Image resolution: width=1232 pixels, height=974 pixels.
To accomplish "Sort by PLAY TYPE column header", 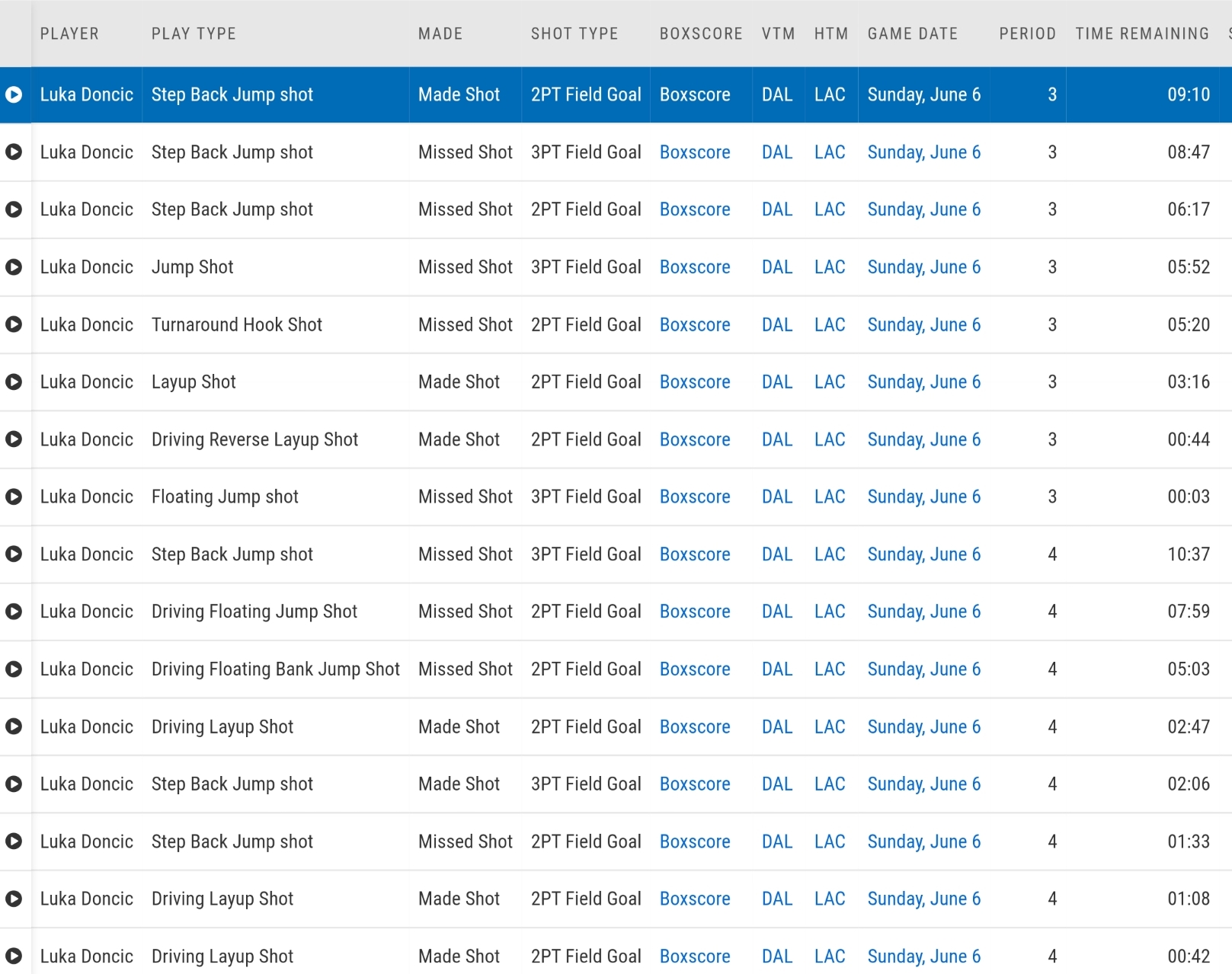I will pos(194,34).
